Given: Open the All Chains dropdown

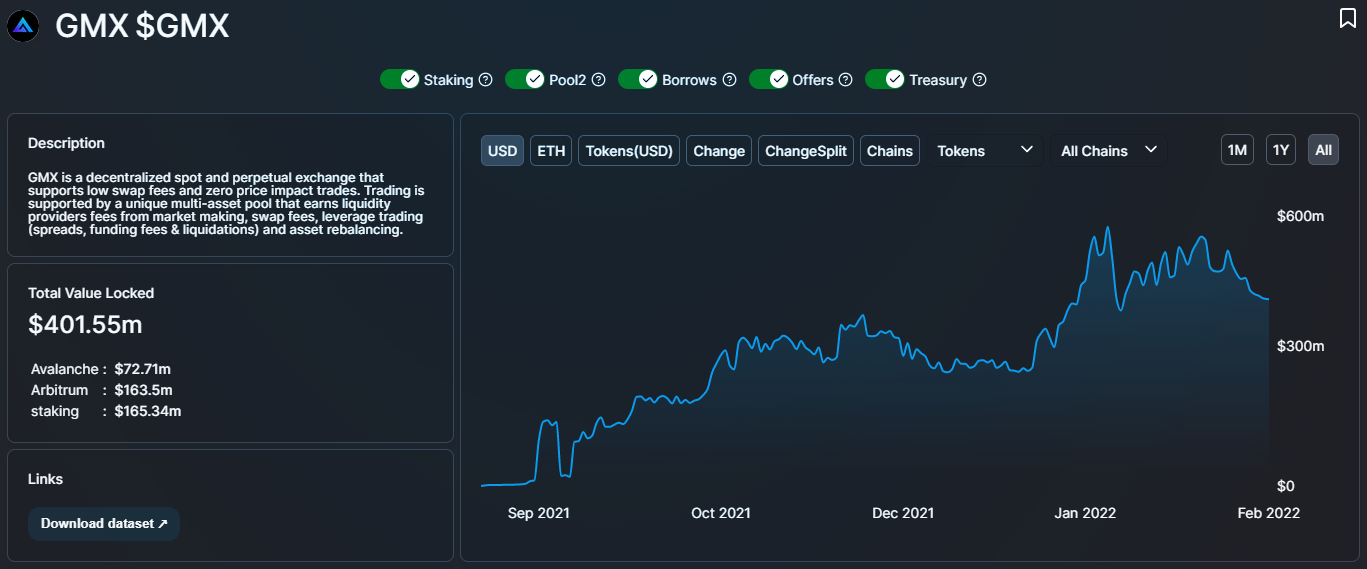Looking at the screenshot, I should [x=1109, y=150].
